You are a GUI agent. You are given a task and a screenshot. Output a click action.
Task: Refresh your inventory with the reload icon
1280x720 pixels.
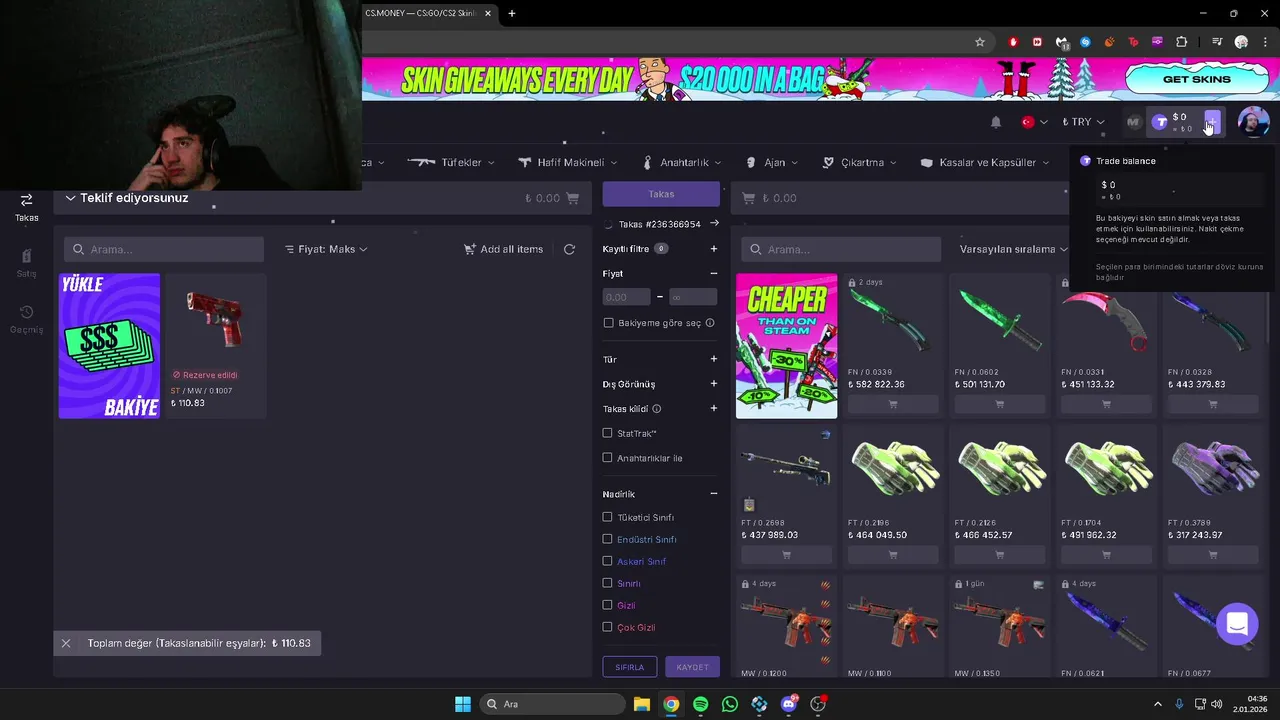pos(569,249)
